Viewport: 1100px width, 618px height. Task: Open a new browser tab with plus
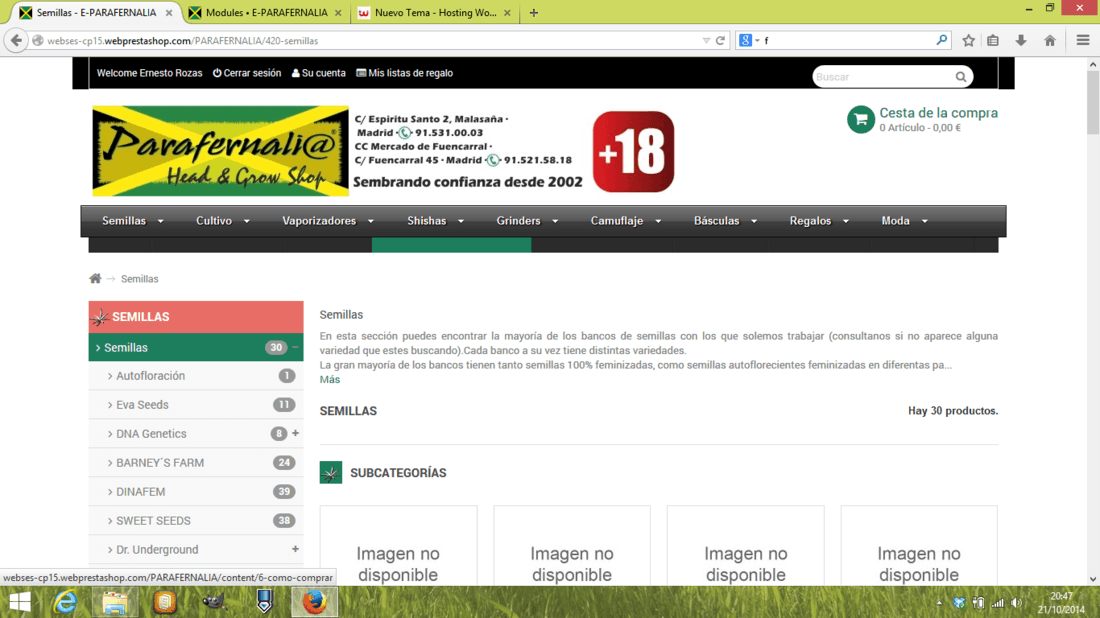click(x=534, y=13)
